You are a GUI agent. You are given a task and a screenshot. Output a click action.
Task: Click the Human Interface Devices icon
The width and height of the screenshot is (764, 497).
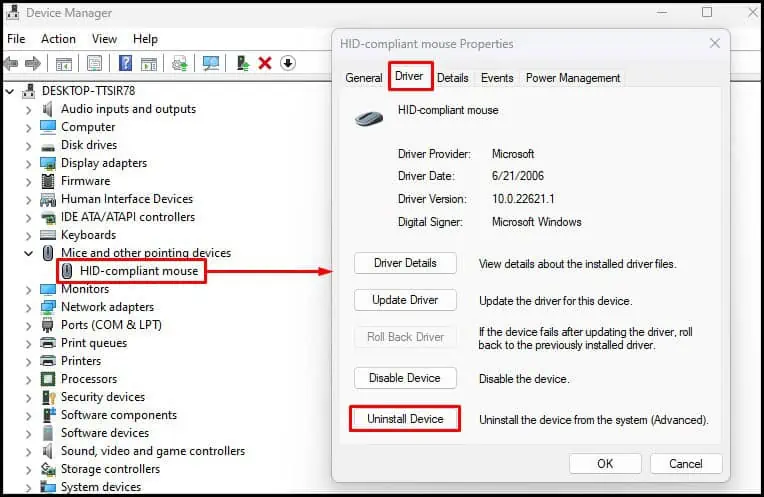pos(48,199)
